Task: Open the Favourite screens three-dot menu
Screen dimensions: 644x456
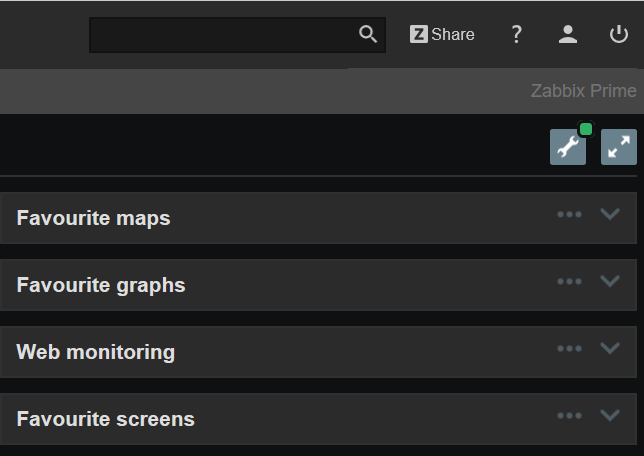Action: 570,415
